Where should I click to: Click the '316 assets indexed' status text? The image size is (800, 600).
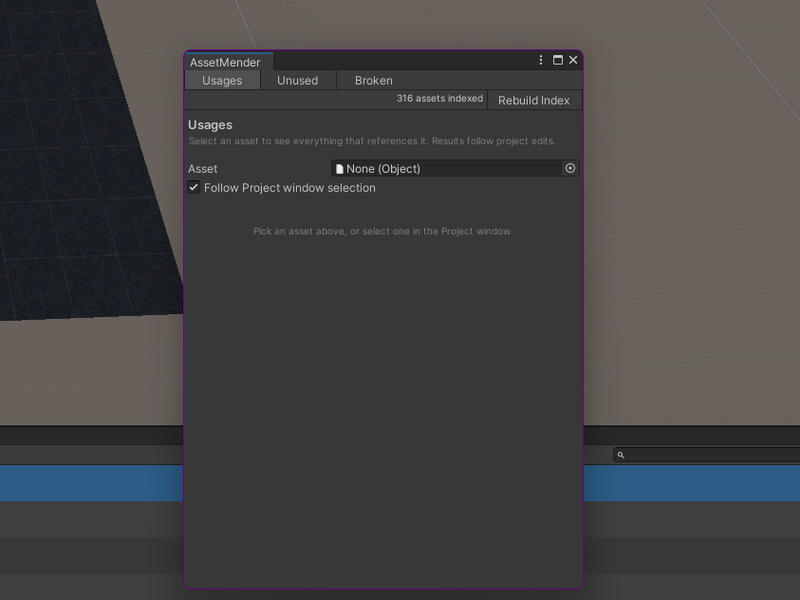tap(440, 98)
